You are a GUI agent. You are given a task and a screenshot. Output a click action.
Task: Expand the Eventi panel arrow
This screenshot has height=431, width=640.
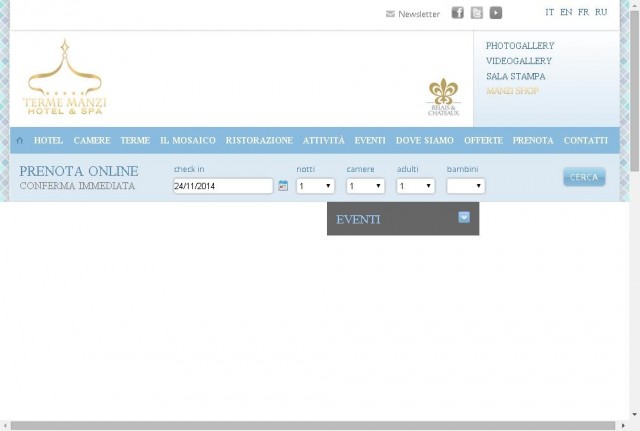(464, 217)
